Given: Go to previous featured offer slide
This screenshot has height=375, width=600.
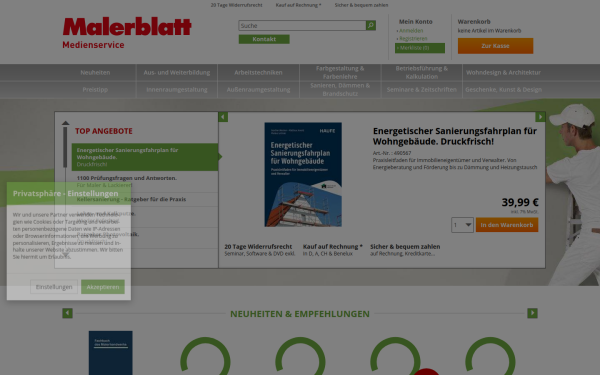Looking at the screenshot, I should click(223, 117).
